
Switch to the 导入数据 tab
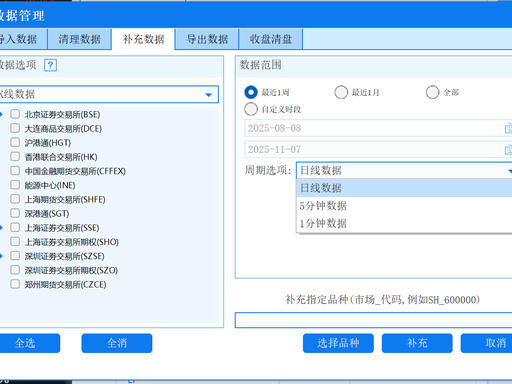[23, 39]
